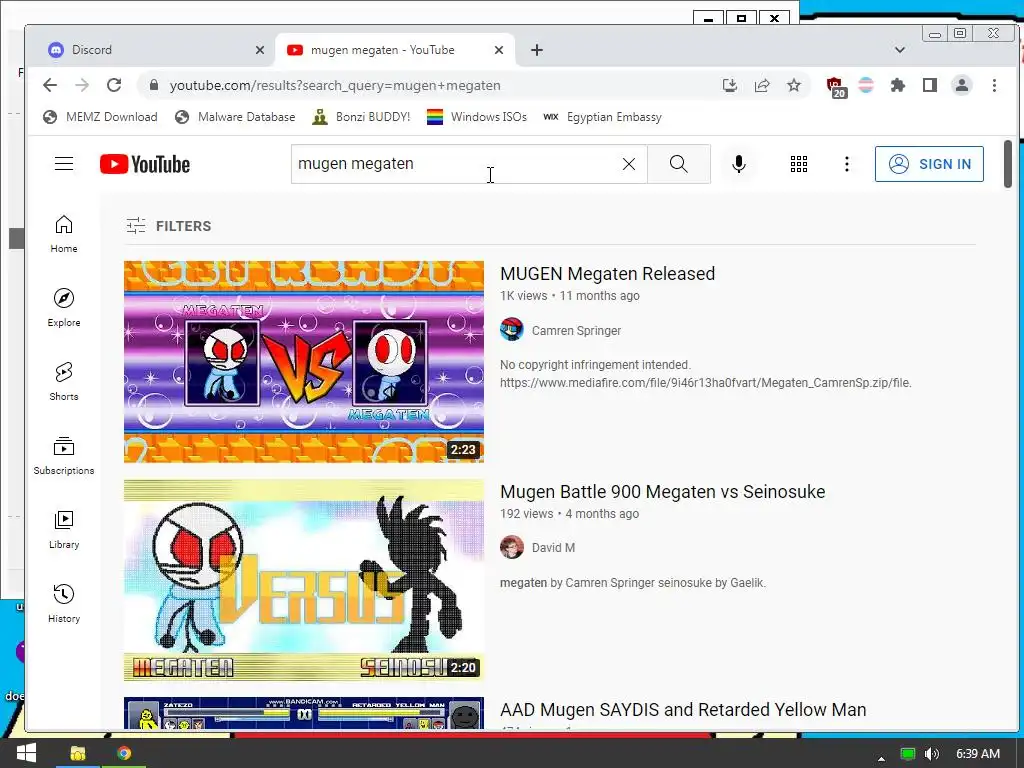Image resolution: width=1024 pixels, height=768 pixels.
Task: Open the striped circle extension icon
Action: point(866,85)
